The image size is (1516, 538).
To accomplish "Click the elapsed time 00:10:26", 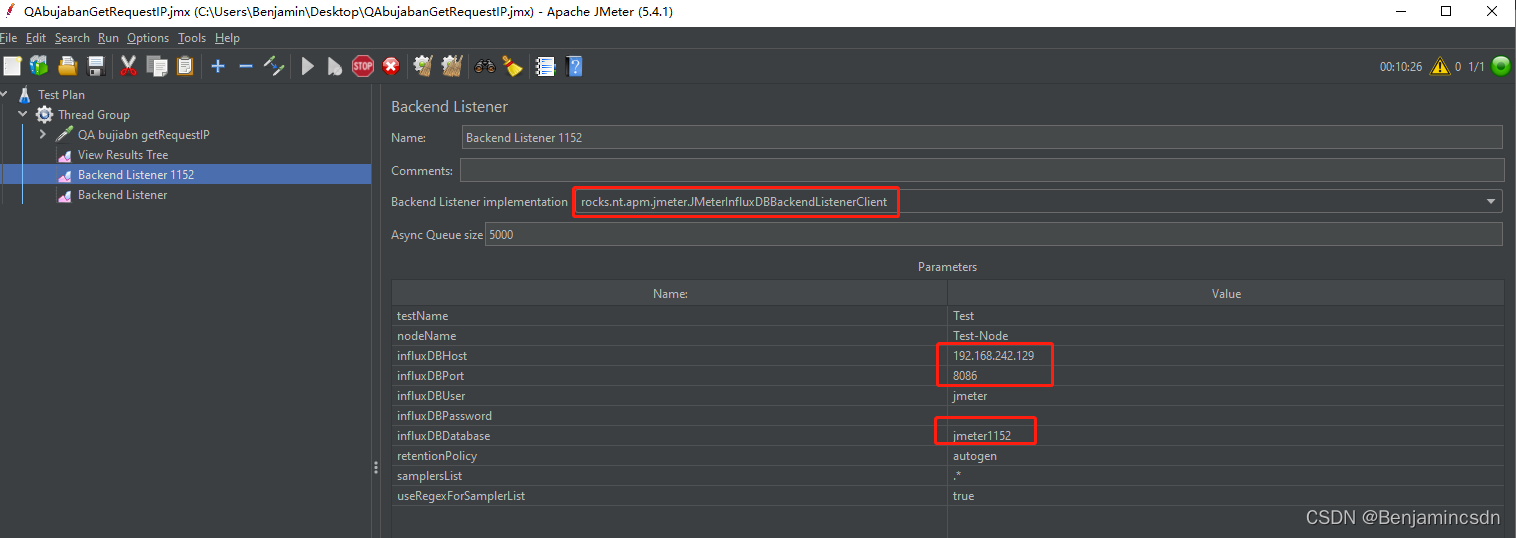I will point(1400,67).
